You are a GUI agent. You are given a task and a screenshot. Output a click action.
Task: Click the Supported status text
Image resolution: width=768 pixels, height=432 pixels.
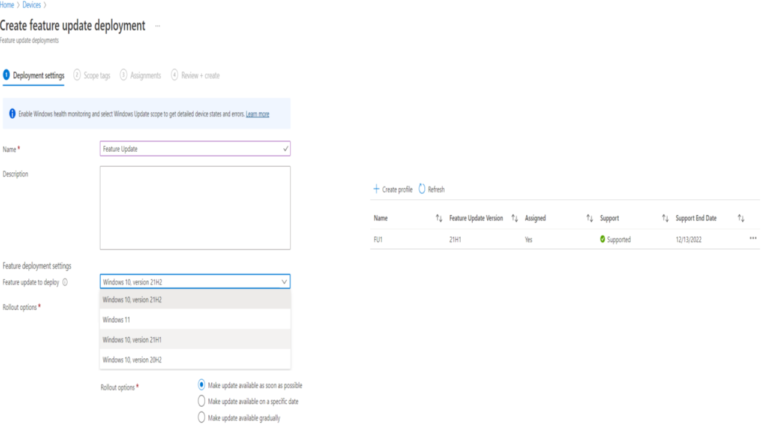(x=619, y=240)
